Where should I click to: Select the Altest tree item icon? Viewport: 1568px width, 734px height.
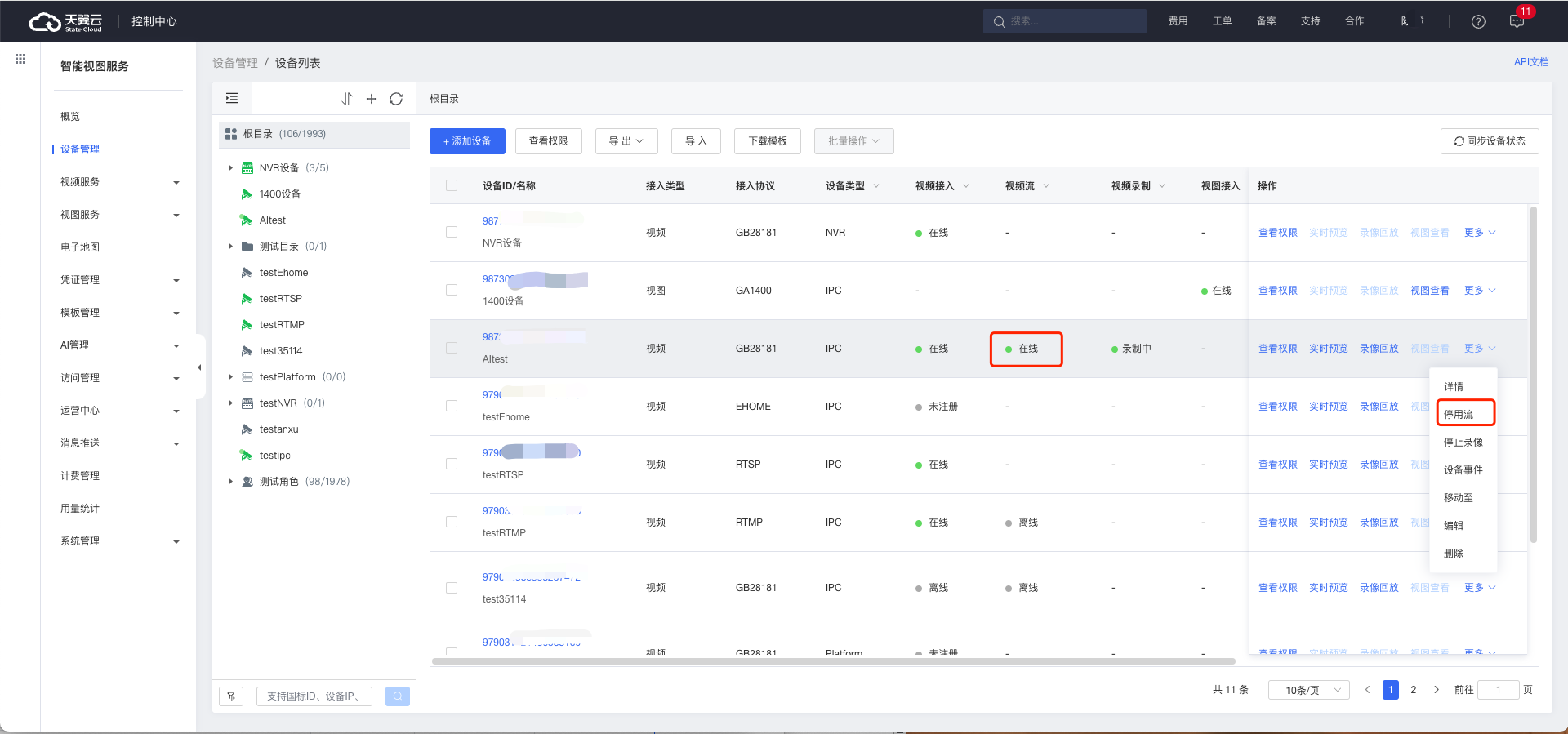(x=246, y=220)
